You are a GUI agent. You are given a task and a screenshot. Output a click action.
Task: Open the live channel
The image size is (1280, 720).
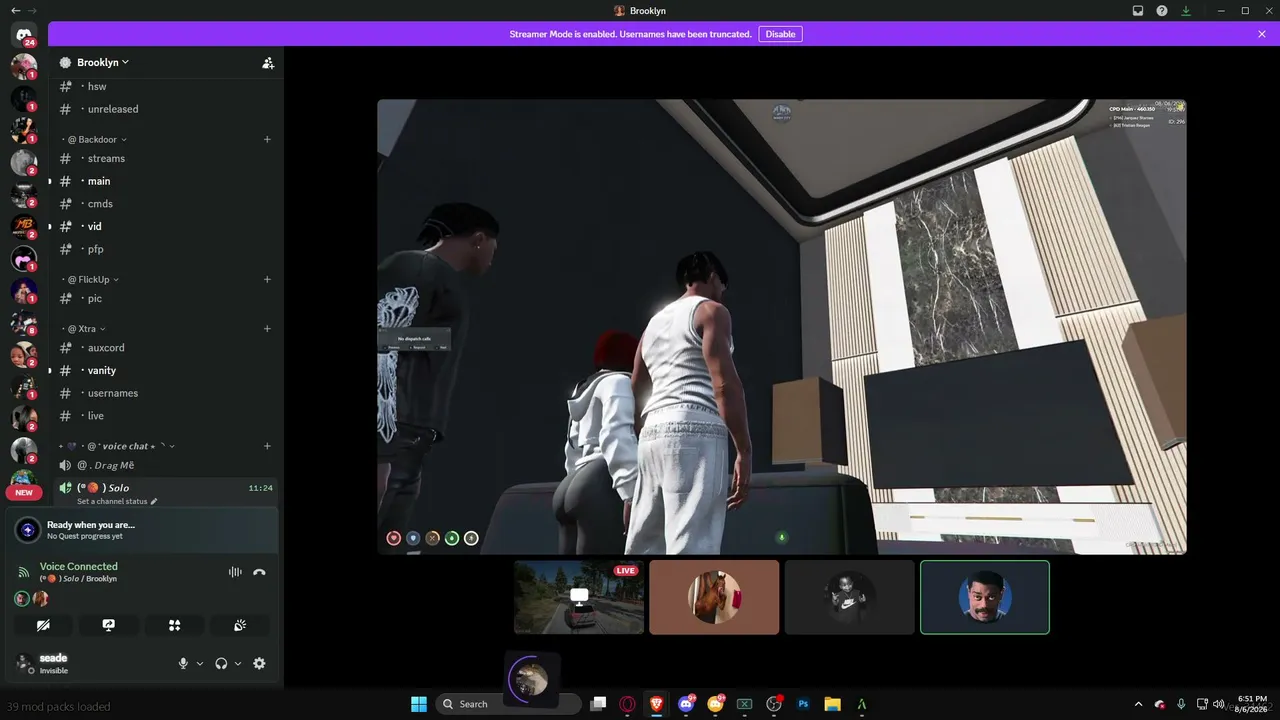tap(164, 416)
